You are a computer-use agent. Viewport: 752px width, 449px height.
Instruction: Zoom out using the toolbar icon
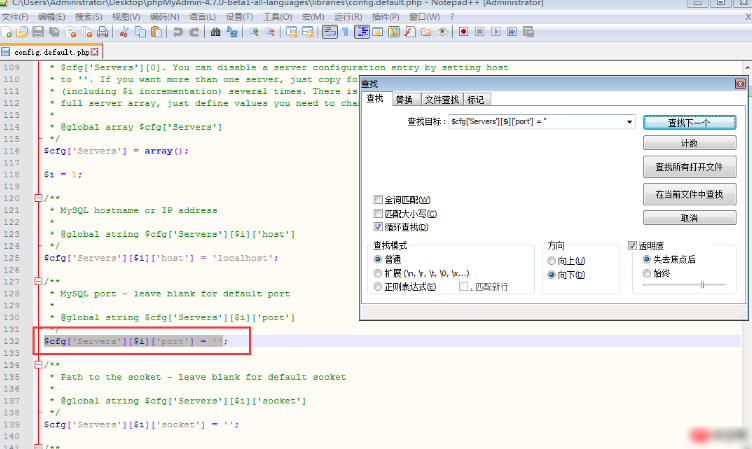pos(270,32)
